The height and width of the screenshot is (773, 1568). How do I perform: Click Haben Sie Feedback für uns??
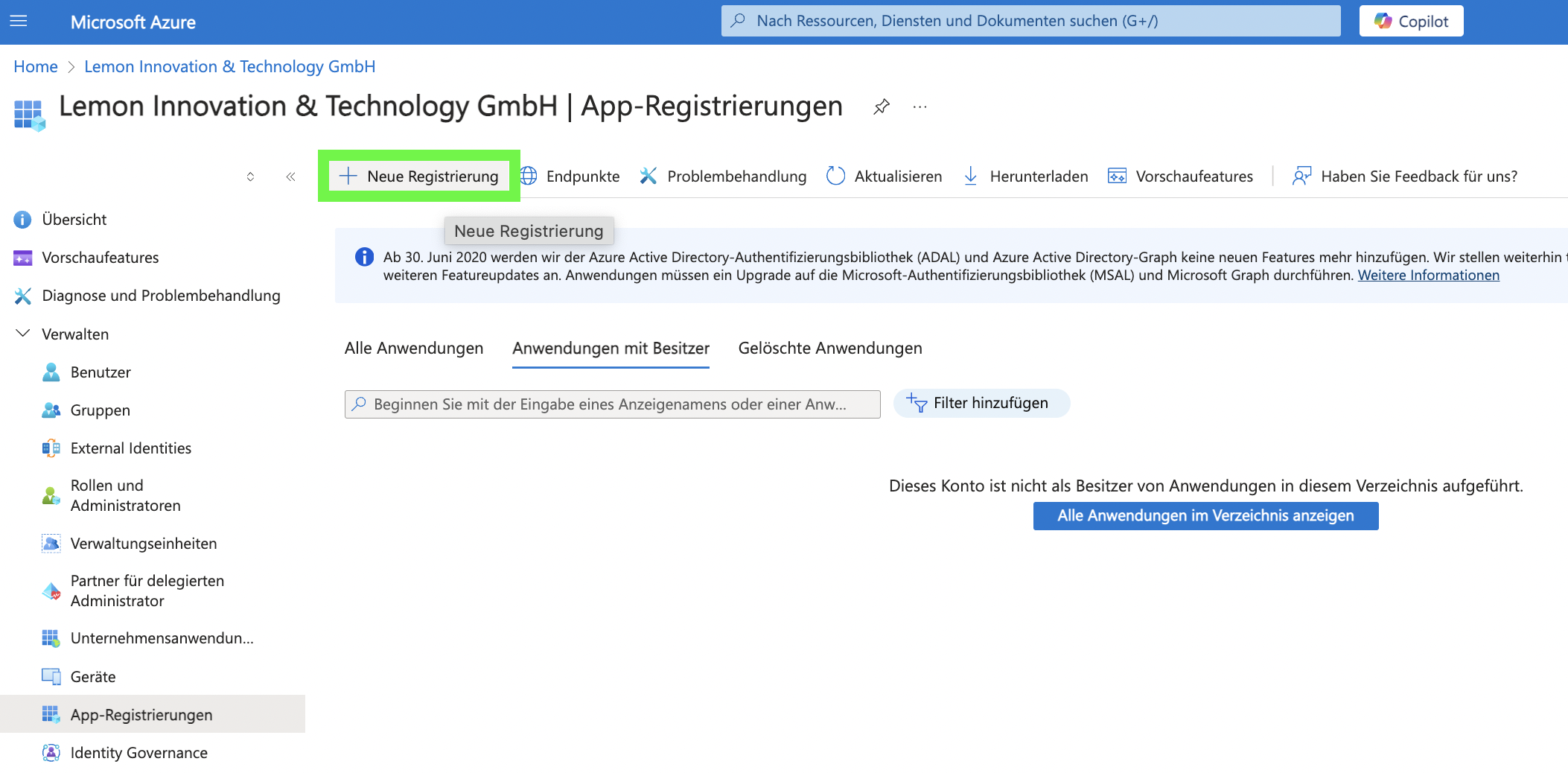[x=1405, y=176]
